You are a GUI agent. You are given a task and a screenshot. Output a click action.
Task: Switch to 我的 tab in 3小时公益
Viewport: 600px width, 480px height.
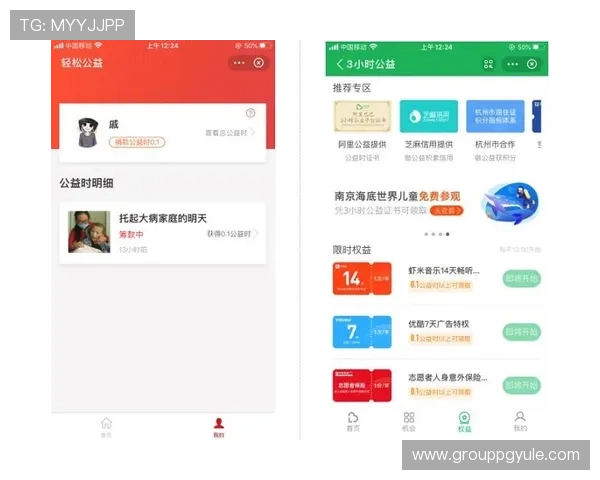click(520, 422)
